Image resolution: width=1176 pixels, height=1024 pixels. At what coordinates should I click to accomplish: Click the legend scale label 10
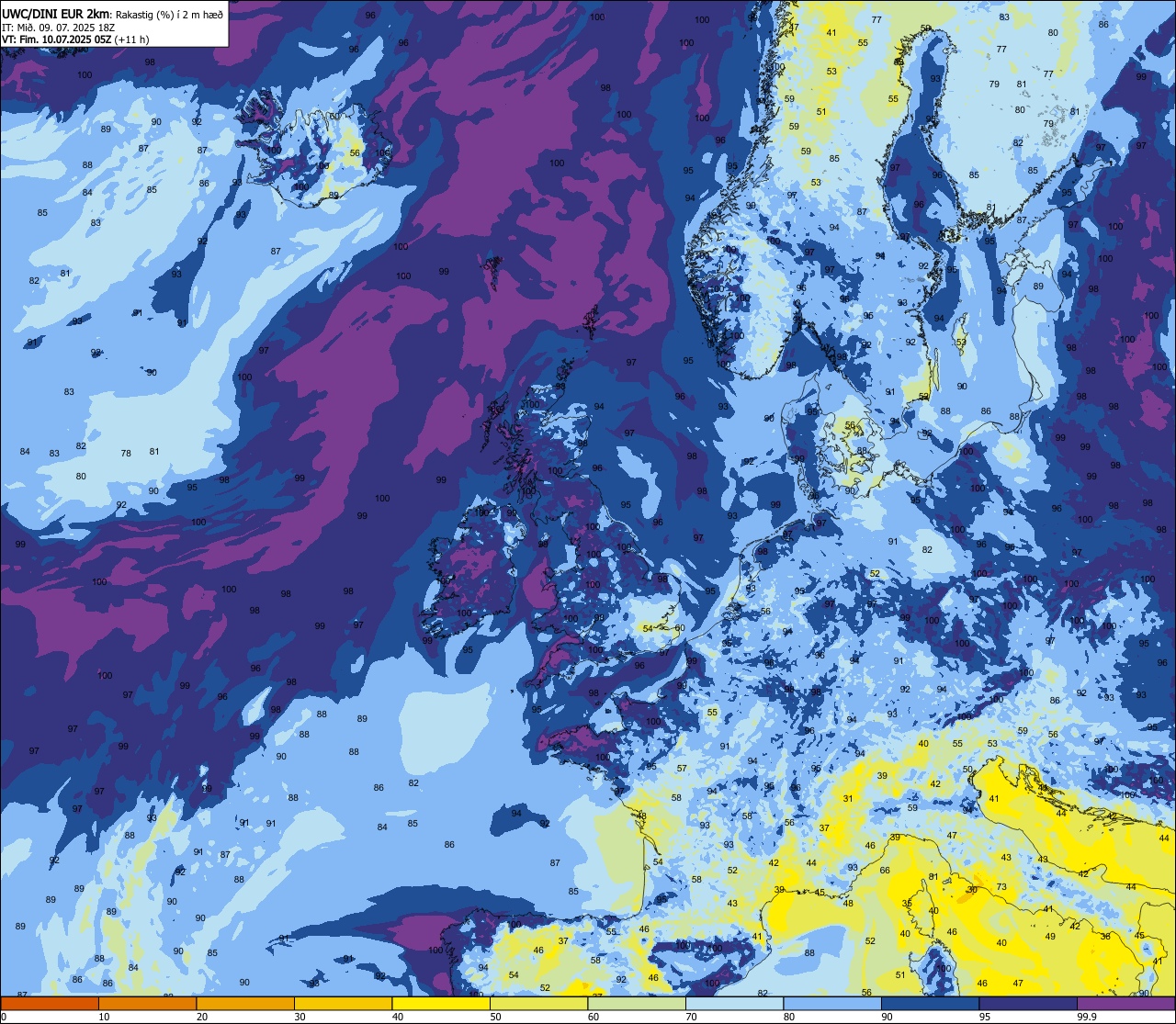[x=104, y=1017]
